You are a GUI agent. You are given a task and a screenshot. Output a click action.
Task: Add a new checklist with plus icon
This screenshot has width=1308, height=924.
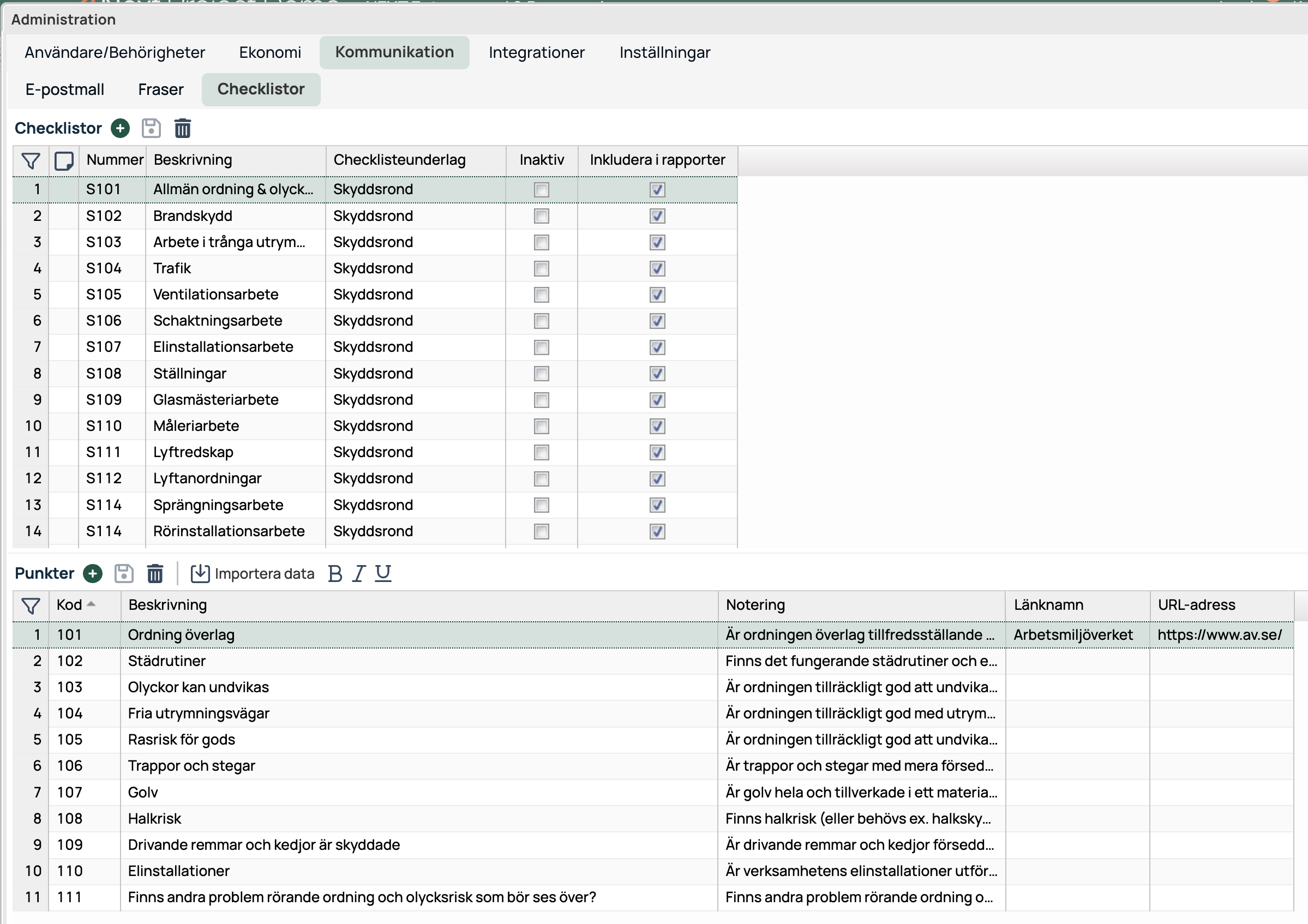[x=120, y=128]
